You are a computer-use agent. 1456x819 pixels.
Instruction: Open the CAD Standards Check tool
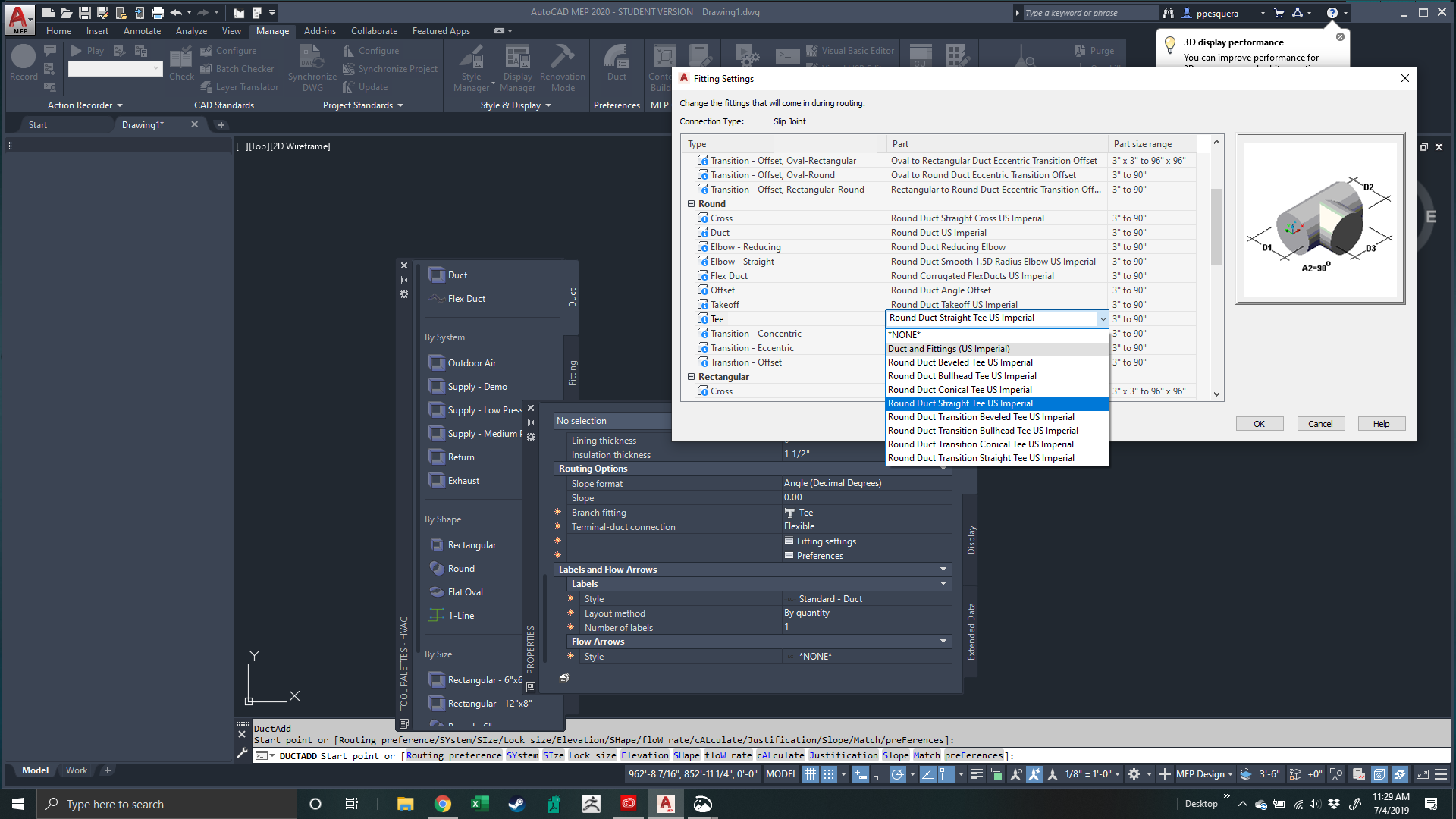[181, 63]
